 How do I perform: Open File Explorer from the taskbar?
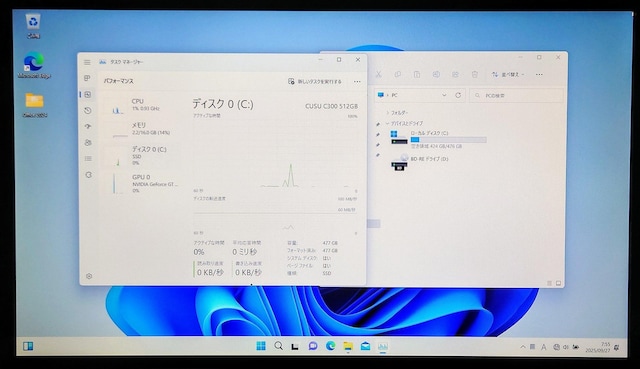click(x=348, y=346)
